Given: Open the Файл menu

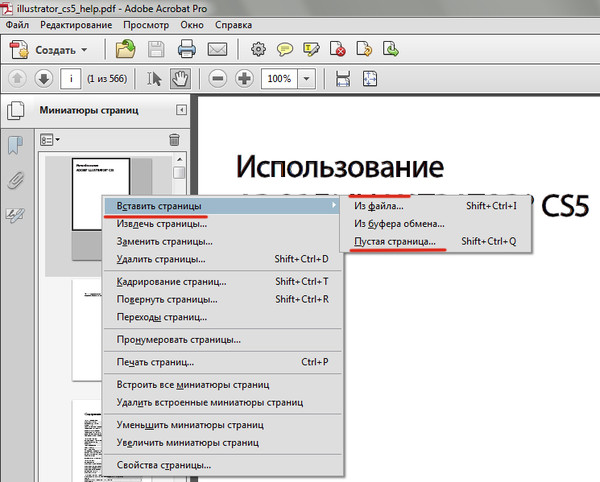Looking at the screenshot, I should coord(17,25).
